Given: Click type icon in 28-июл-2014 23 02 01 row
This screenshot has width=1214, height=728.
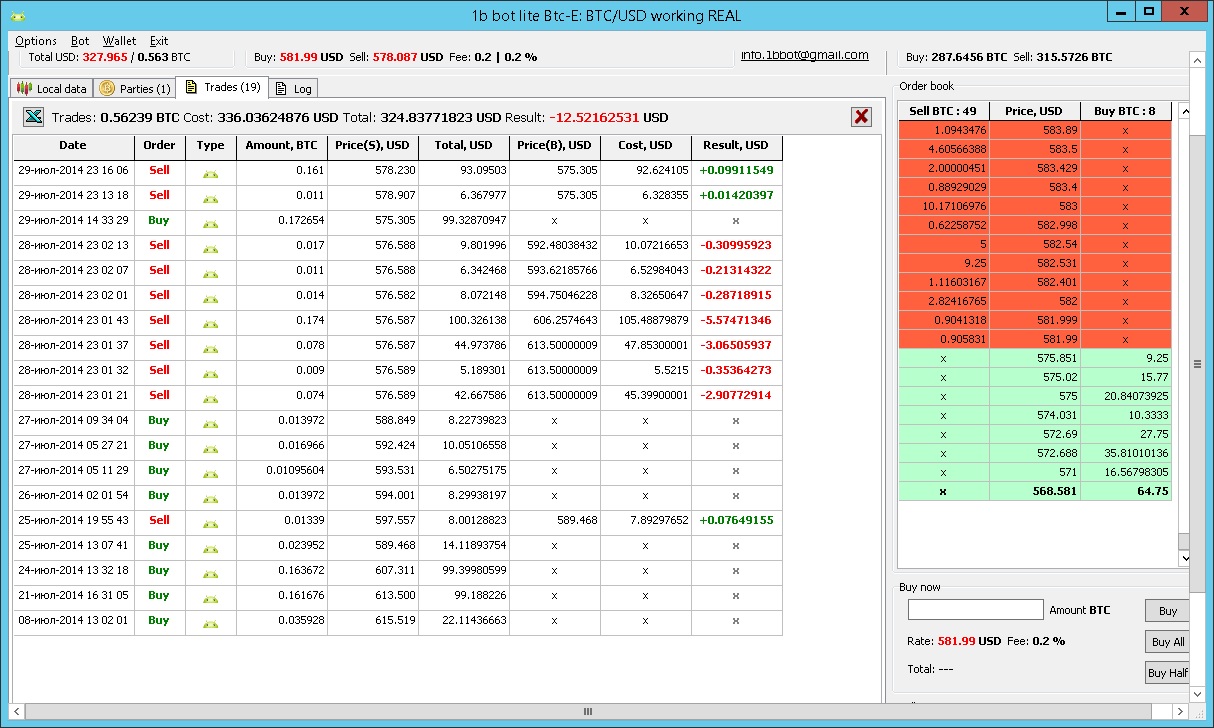Looking at the screenshot, I should click(210, 298).
